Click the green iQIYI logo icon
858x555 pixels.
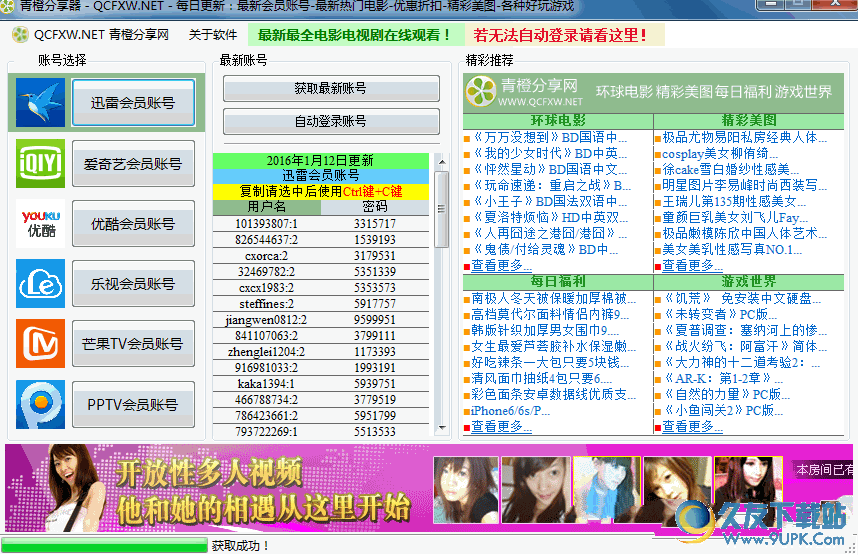tap(40, 164)
